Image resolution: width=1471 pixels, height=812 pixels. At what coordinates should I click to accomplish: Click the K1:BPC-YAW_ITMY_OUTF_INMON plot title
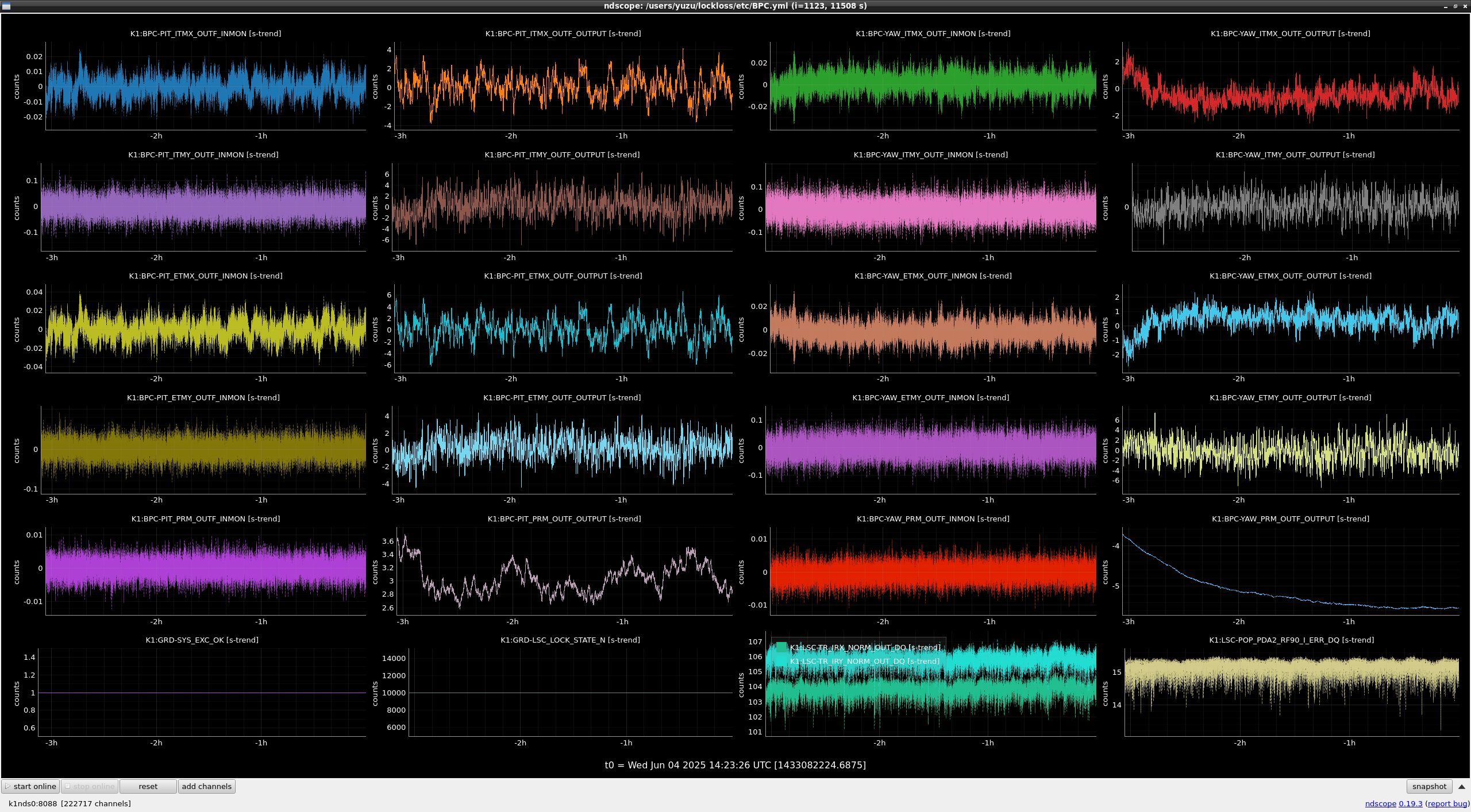pos(930,154)
